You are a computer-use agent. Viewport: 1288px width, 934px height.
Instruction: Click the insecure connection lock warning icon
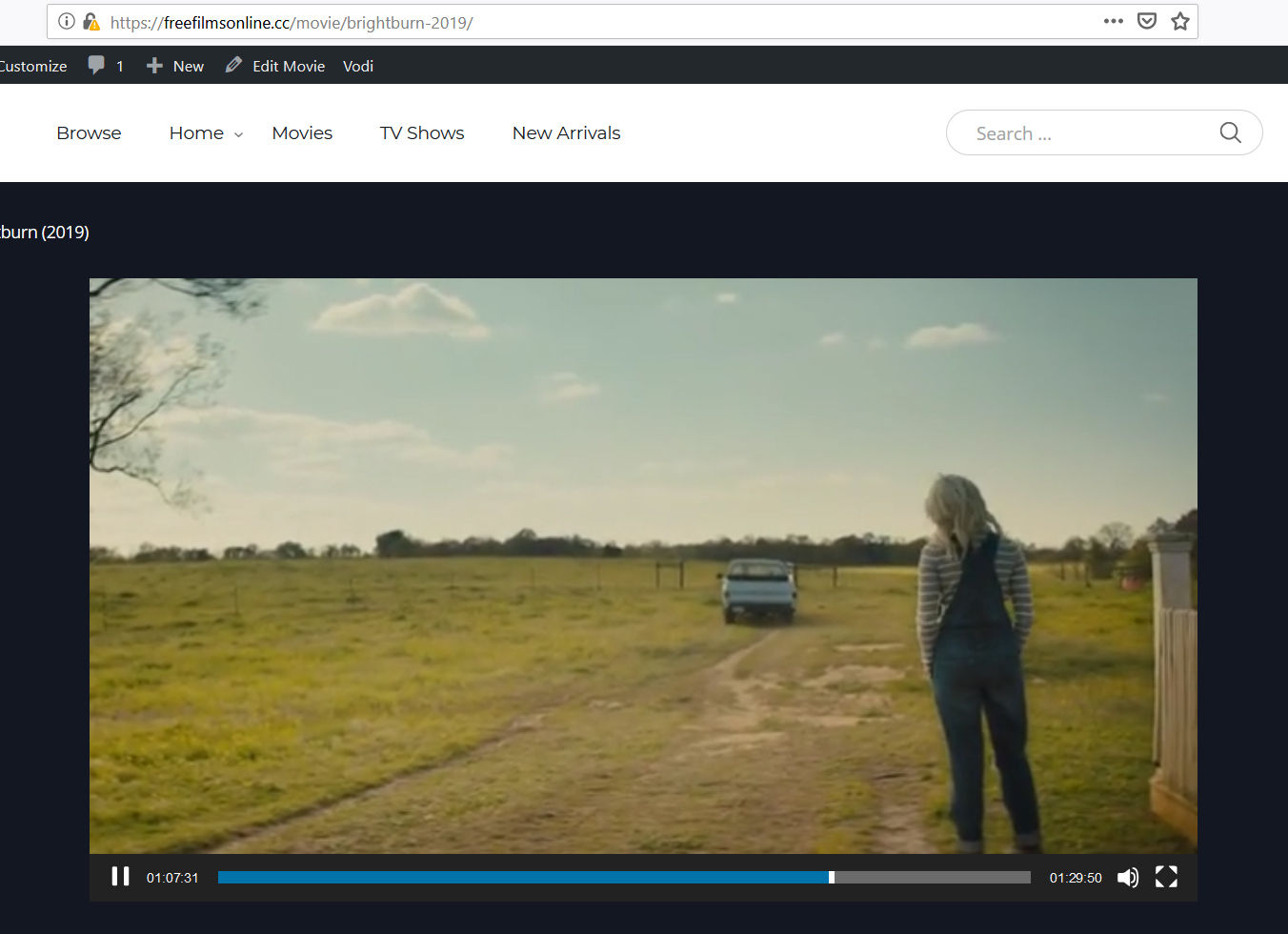pos(91,21)
